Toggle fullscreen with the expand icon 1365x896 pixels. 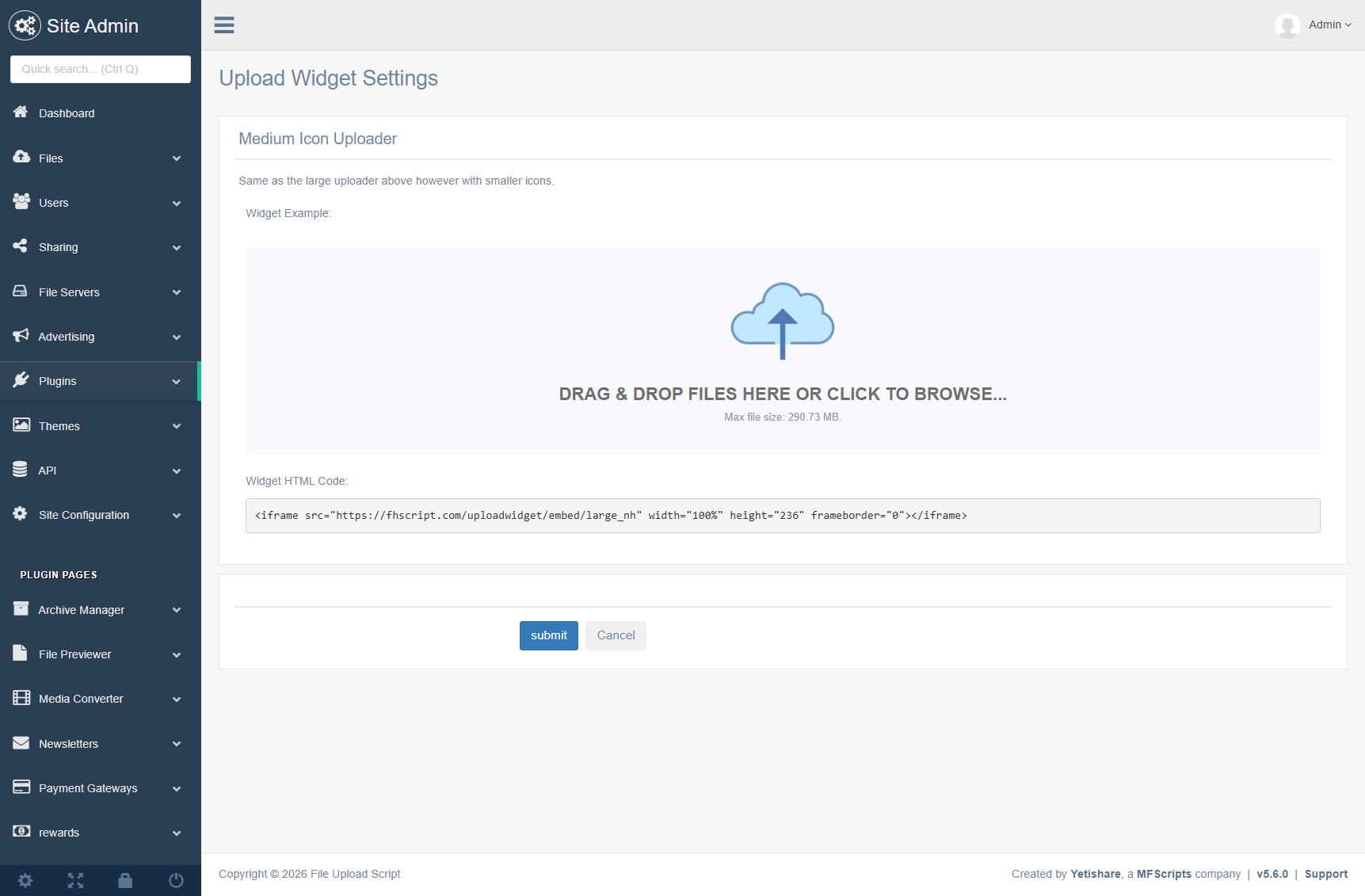click(x=75, y=880)
